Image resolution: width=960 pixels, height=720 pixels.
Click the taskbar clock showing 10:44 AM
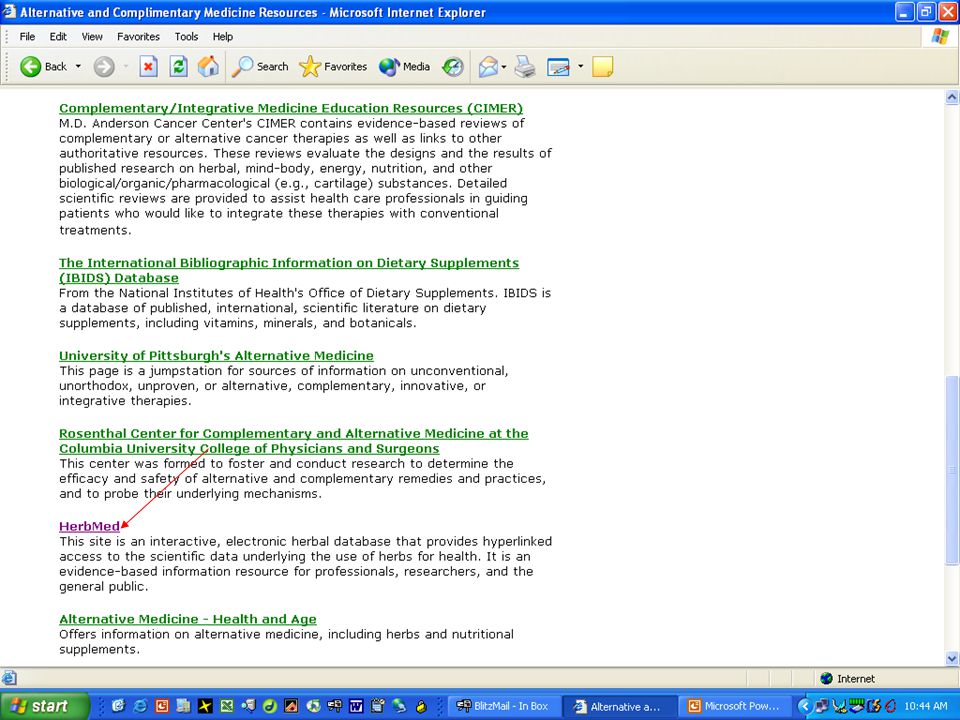point(925,706)
